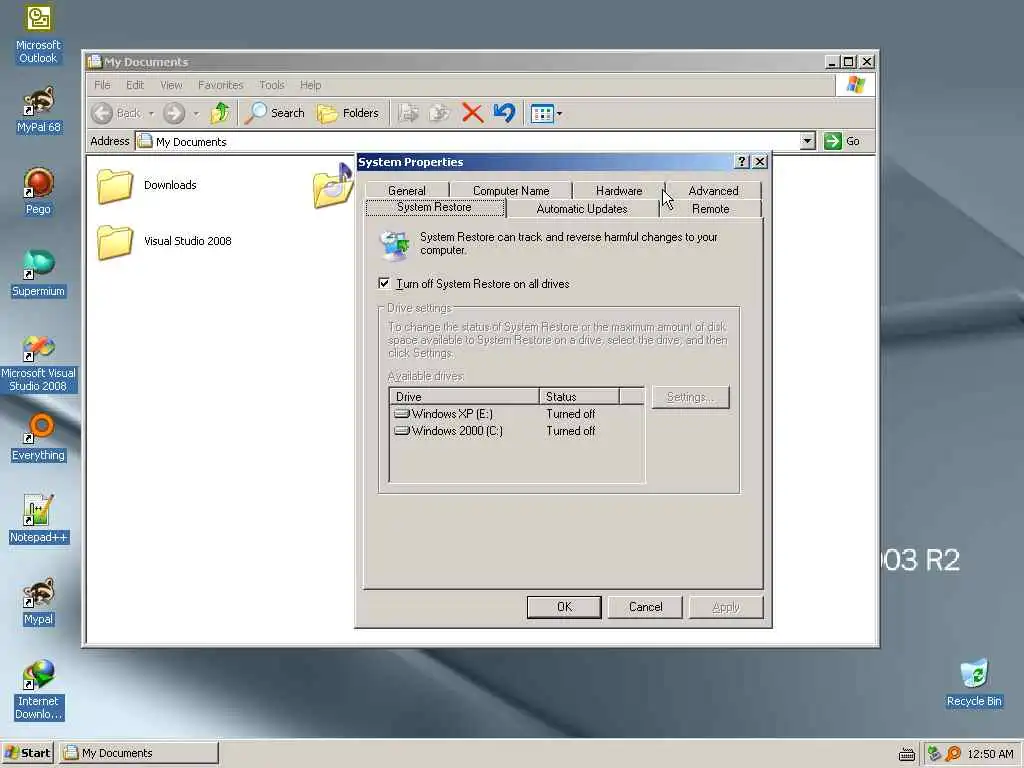The height and width of the screenshot is (768, 1024).
Task: Select the Notepad++ desktop shortcut
Action: [x=39, y=520]
